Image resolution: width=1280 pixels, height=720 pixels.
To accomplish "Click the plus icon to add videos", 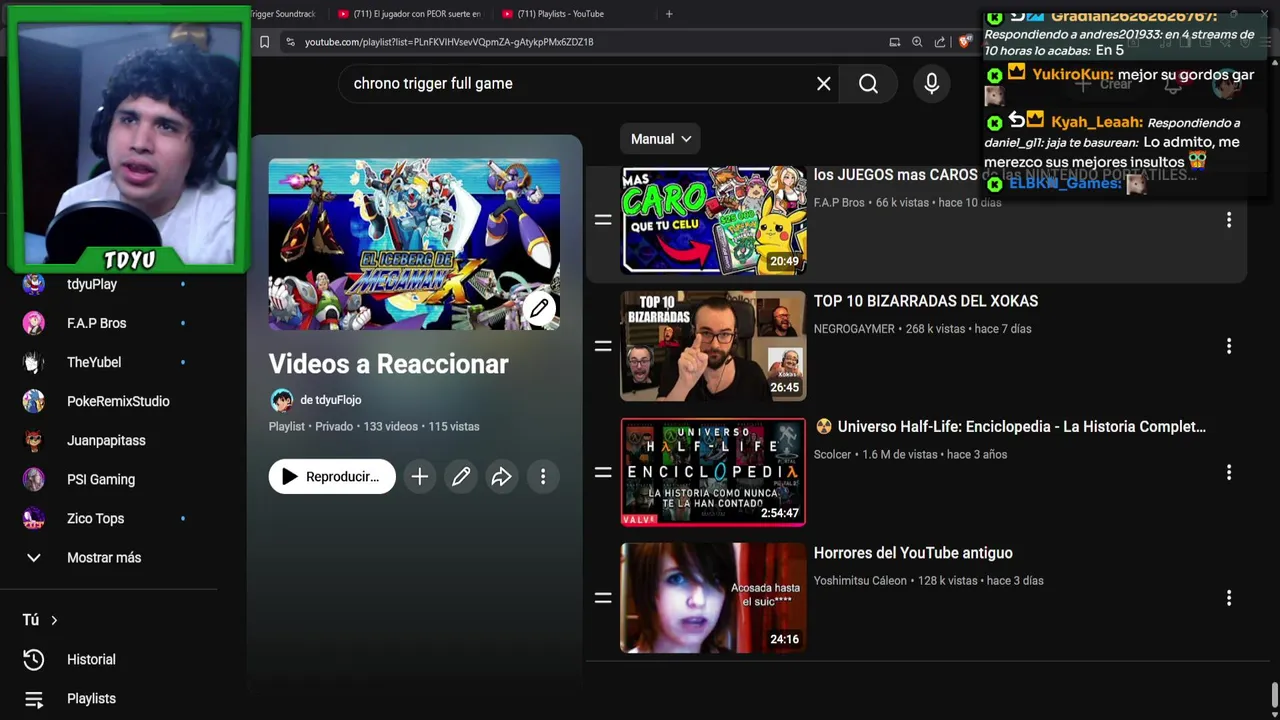I will point(420,477).
